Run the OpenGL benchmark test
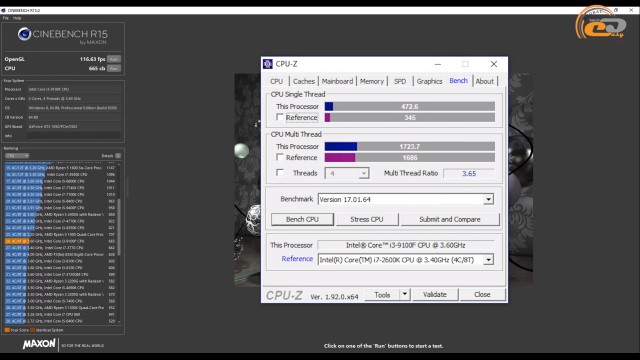This screenshot has width=640, height=360. point(114,59)
